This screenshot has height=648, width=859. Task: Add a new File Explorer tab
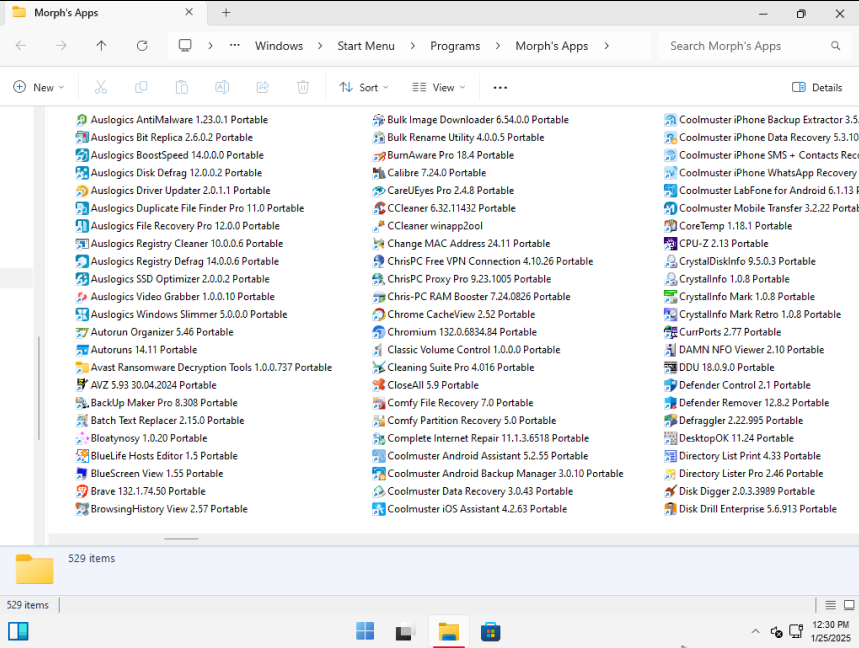(x=226, y=13)
